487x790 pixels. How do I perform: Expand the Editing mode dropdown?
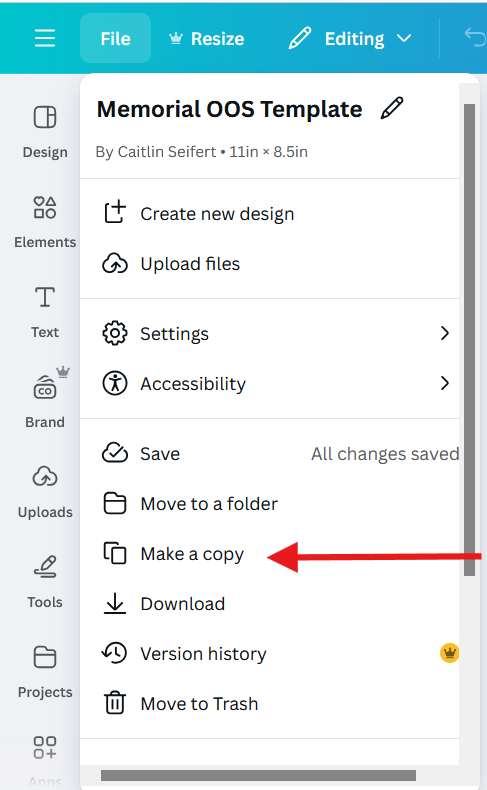tap(351, 38)
